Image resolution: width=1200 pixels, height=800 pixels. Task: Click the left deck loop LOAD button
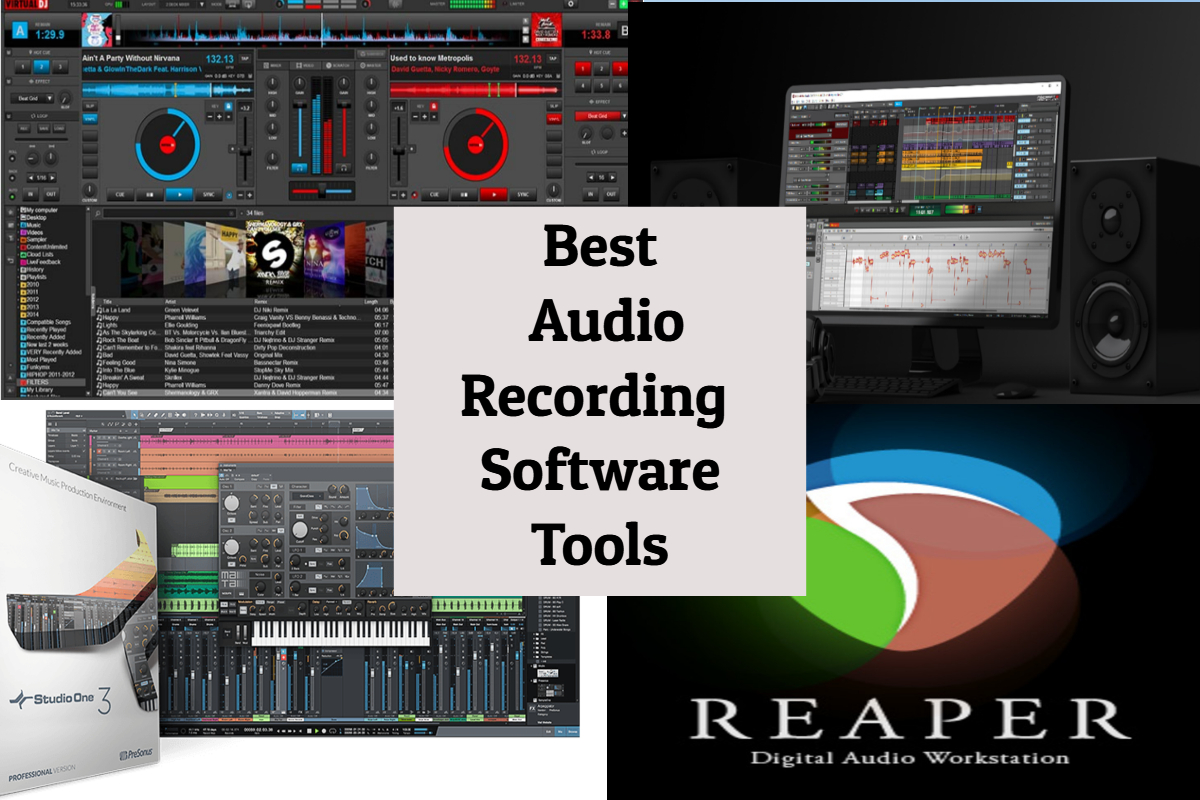point(59,128)
